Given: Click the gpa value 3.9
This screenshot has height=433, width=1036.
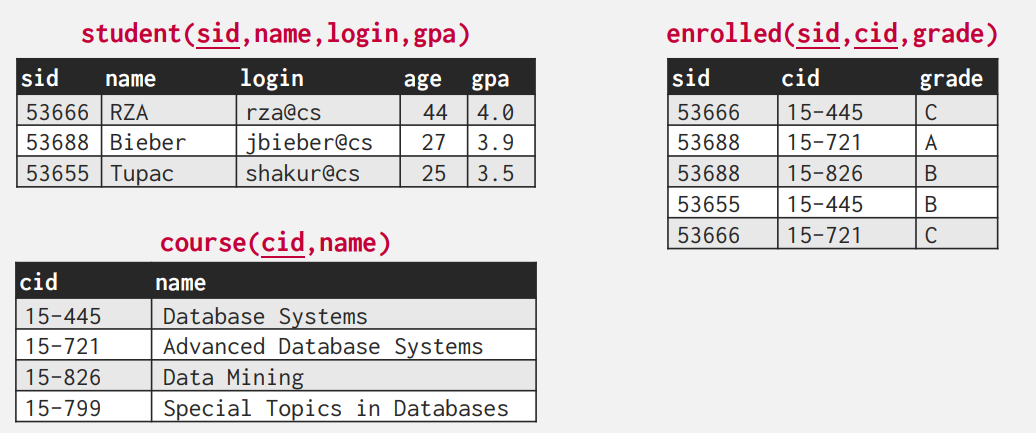Looking at the screenshot, I should pyautogui.click(x=501, y=142).
